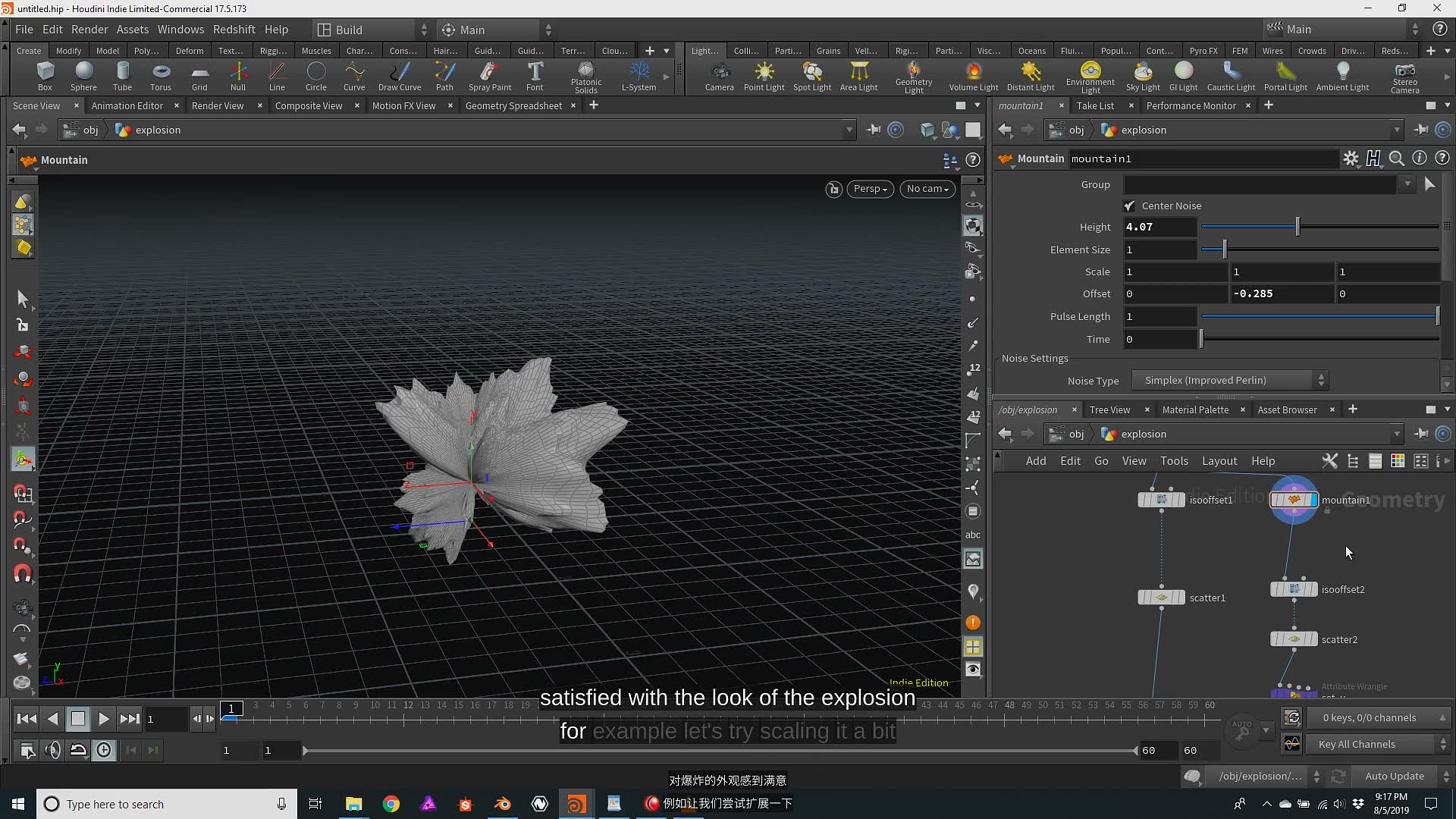Adjust the Element Size slider

pyautogui.click(x=1319, y=249)
